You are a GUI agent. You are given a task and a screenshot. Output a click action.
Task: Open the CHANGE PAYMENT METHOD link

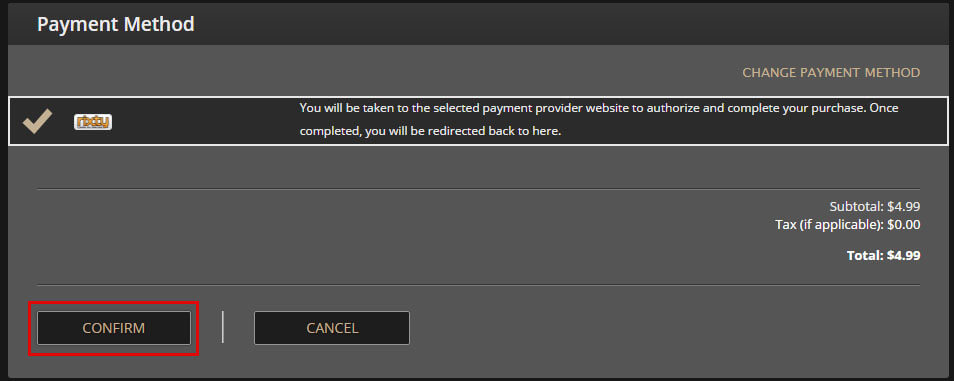pyautogui.click(x=831, y=72)
